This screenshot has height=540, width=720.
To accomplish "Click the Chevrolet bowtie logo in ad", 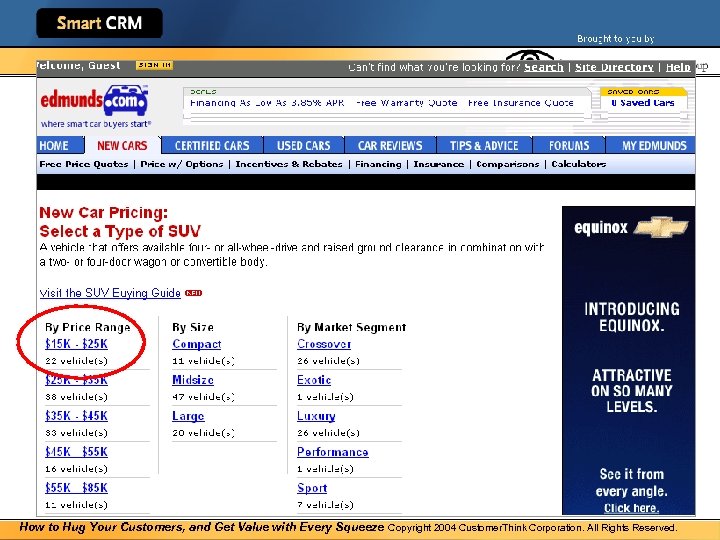I will pyautogui.click(x=661, y=227).
